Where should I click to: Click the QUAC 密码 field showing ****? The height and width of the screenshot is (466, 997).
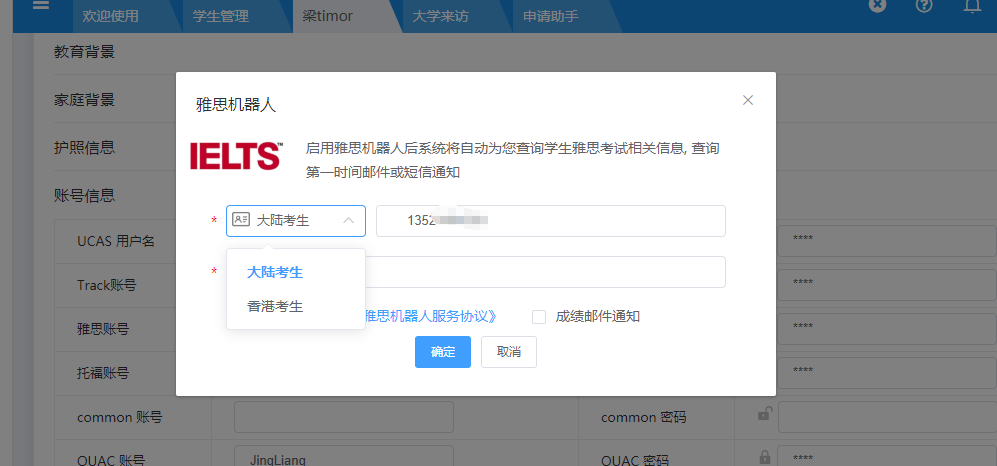tap(887, 457)
